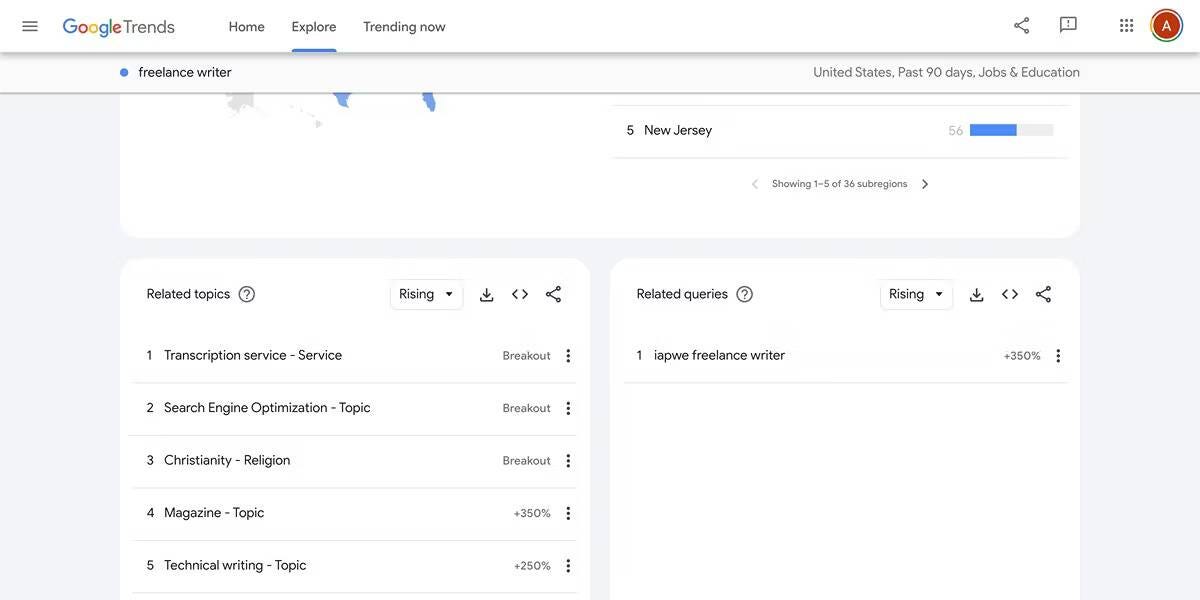Screen dimensions: 1200x600
Task: Open options for Transcription service topic
Action: click(x=568, y=356)
